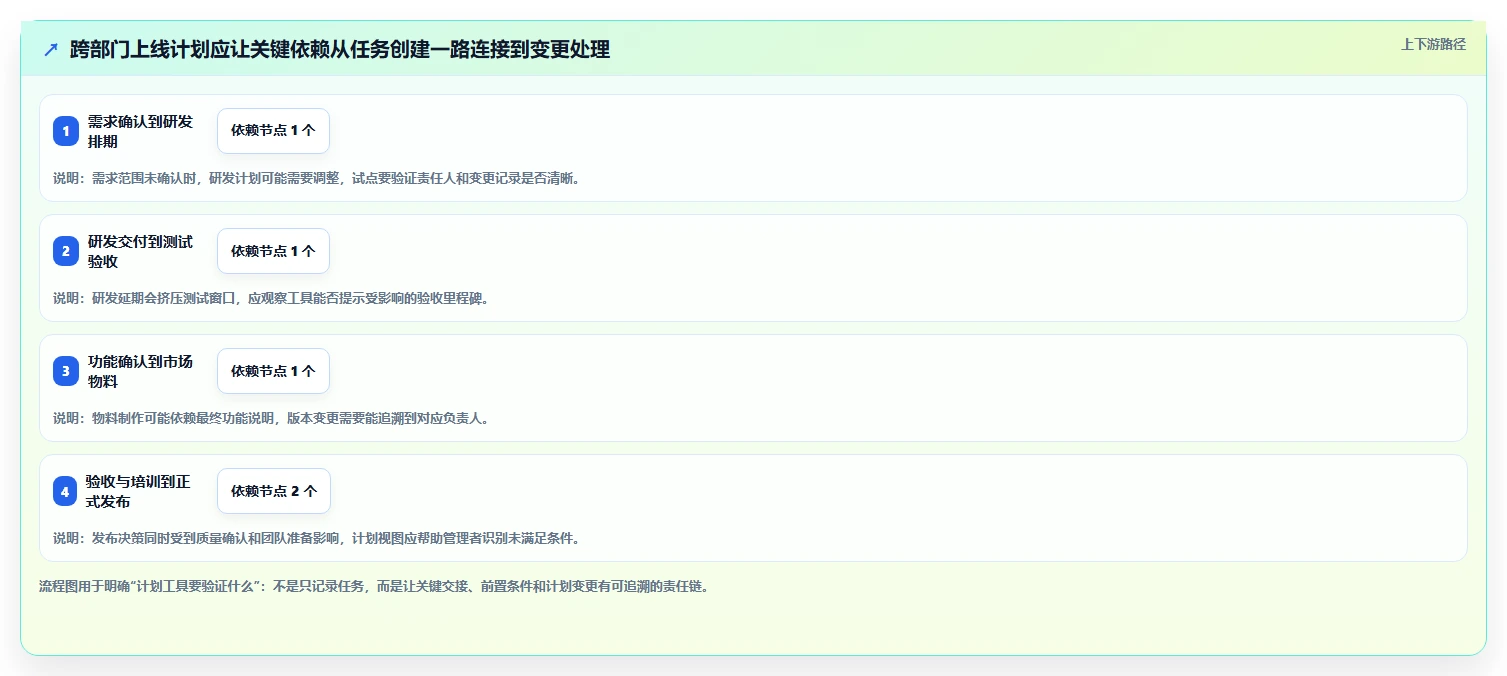The image size is (1507, 676).
Task: Click description 发布决策同时受到质量确认
Action: click(317, 538)
